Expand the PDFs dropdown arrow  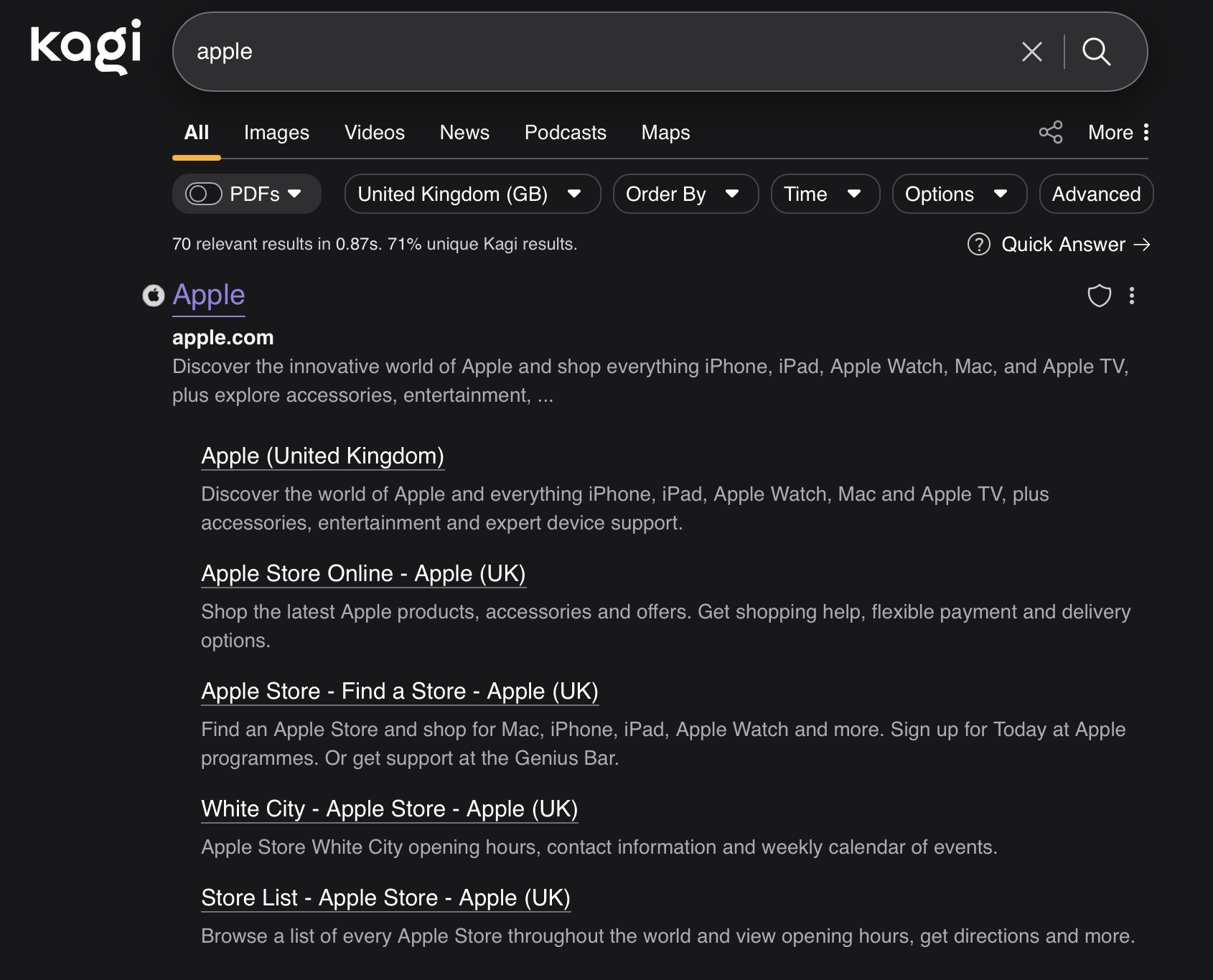pyautogui.click(x=294, y=194)
